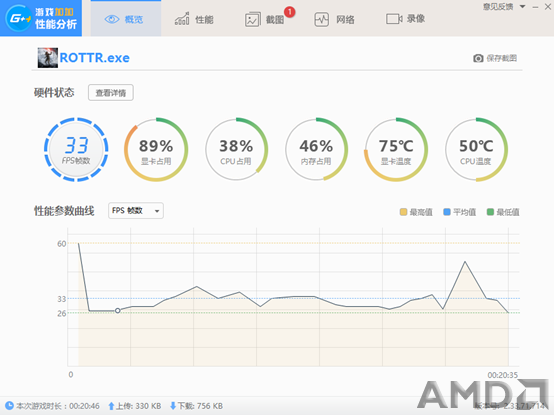Click the 75℃ 显卡温度 gauge
The image size is (554, 415).
(396, 149)
